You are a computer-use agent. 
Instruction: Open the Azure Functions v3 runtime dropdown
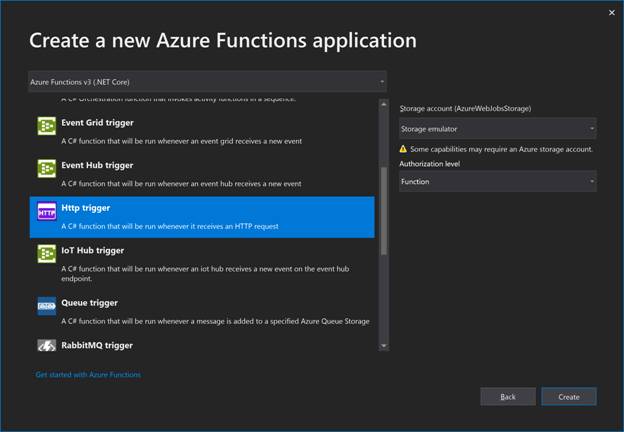(207, 82)
